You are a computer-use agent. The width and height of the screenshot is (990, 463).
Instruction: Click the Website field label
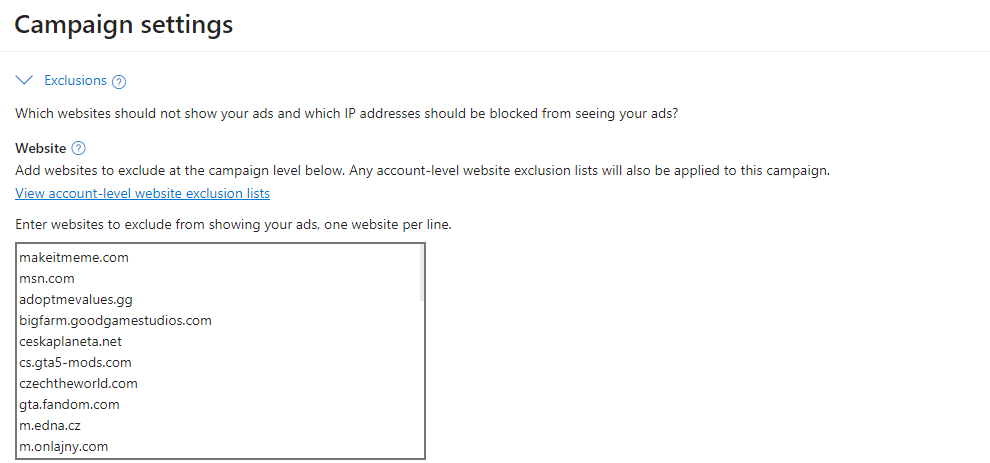[40, 148]
